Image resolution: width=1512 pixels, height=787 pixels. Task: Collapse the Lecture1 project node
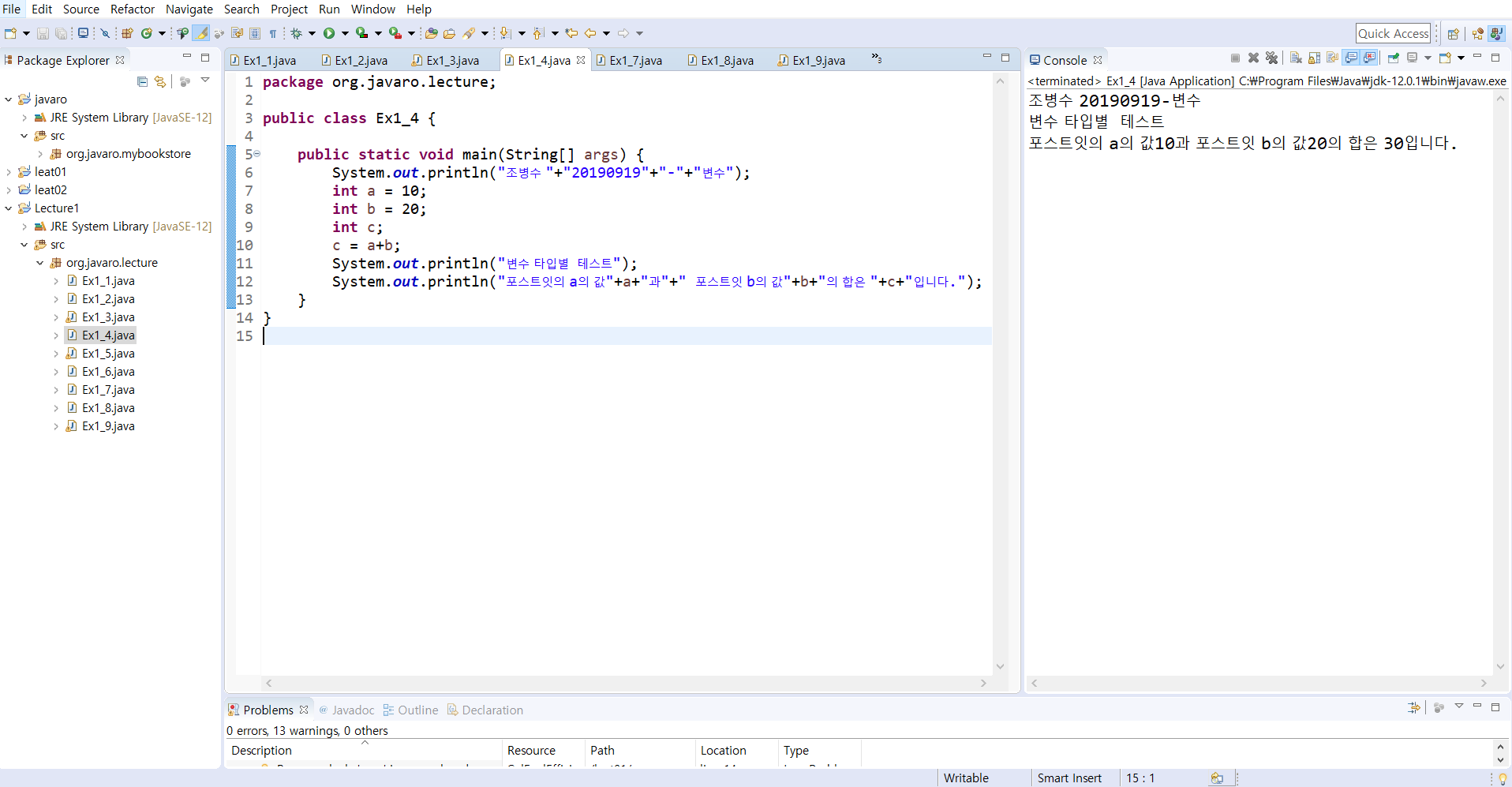coord(9,208)
